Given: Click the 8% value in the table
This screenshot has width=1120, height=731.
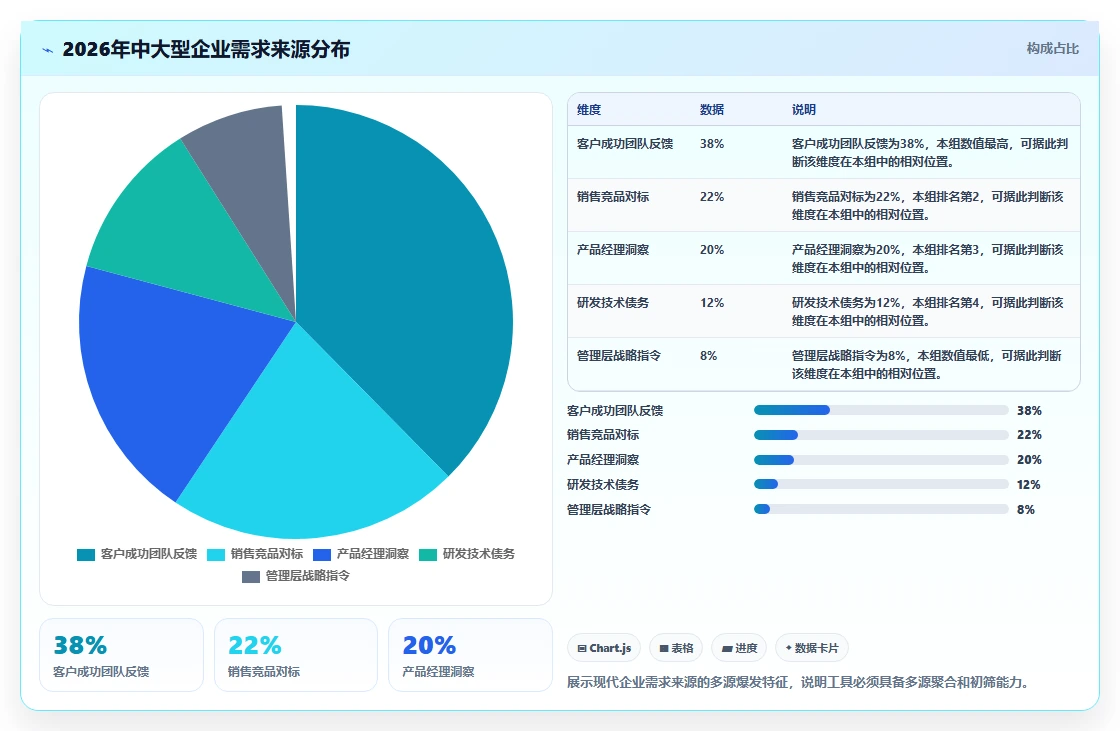Looking at the screenshot, I should (709, 355).
